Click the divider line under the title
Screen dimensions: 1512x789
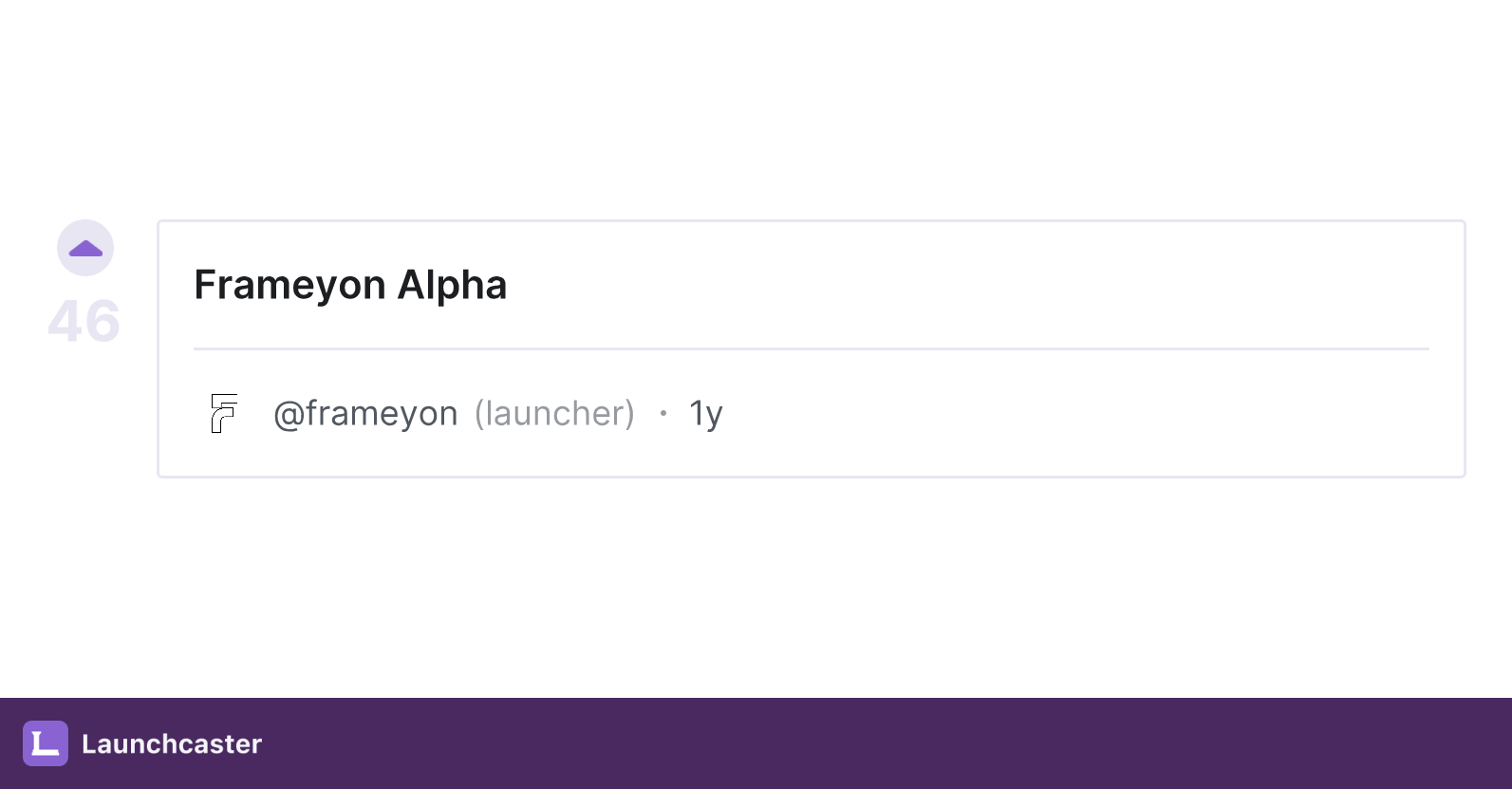[811, 348]
